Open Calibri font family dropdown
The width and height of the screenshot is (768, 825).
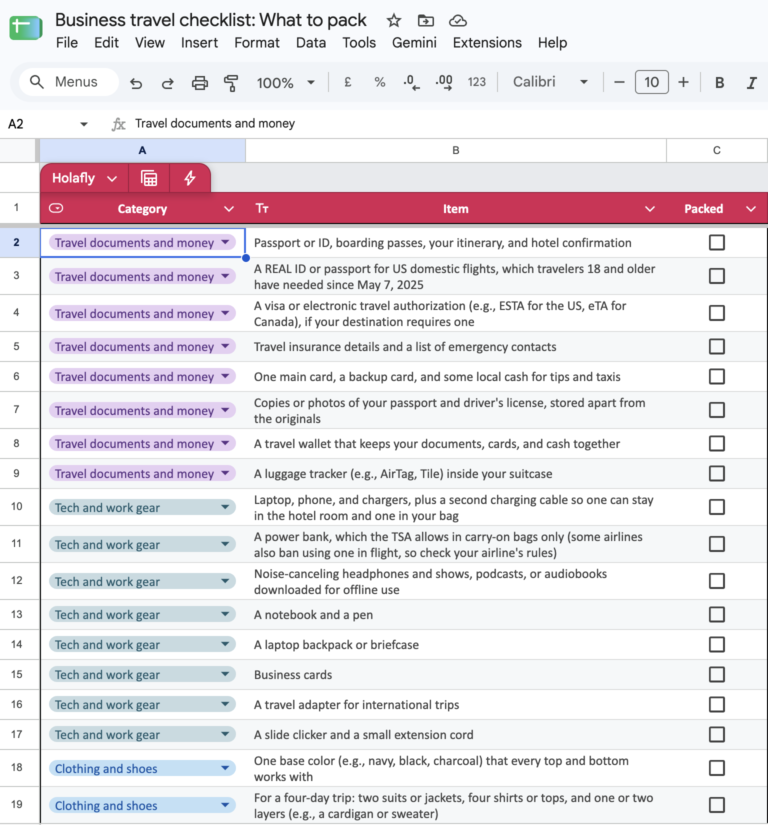click(550, 82)
